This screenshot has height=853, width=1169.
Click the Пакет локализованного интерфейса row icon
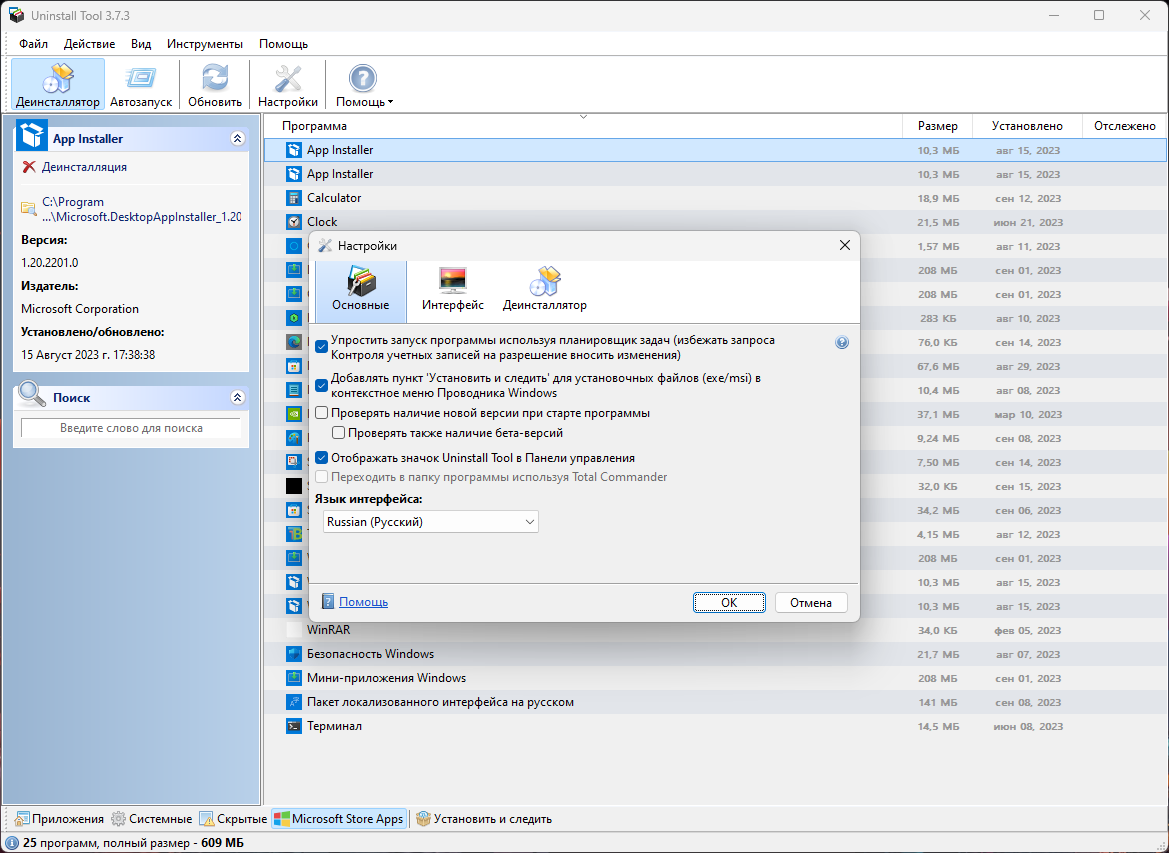(294, 702)
